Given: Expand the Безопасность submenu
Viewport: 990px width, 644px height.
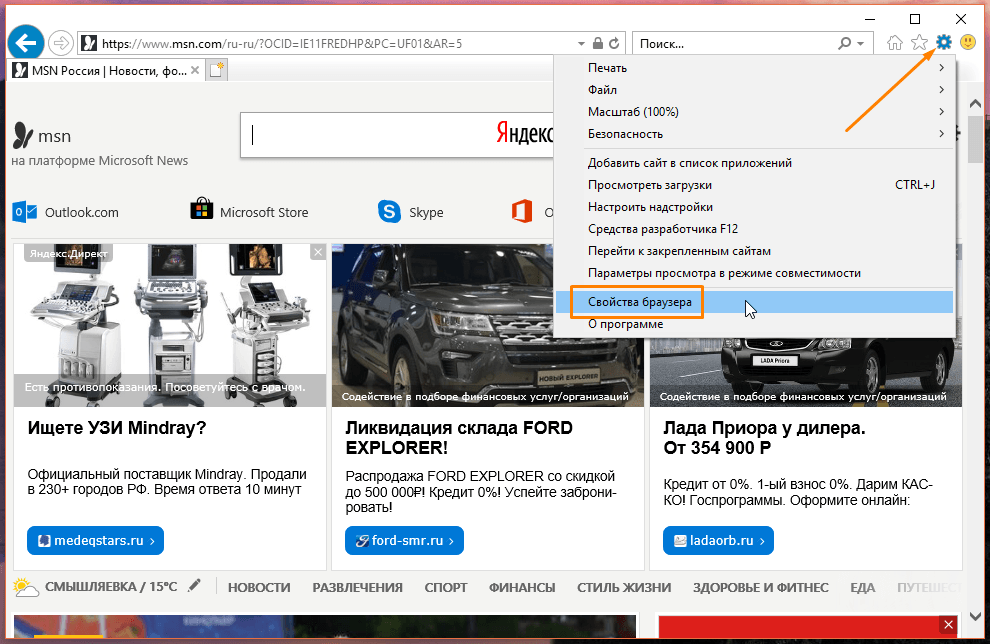Looking at the screenshot, I should (755, 134).
